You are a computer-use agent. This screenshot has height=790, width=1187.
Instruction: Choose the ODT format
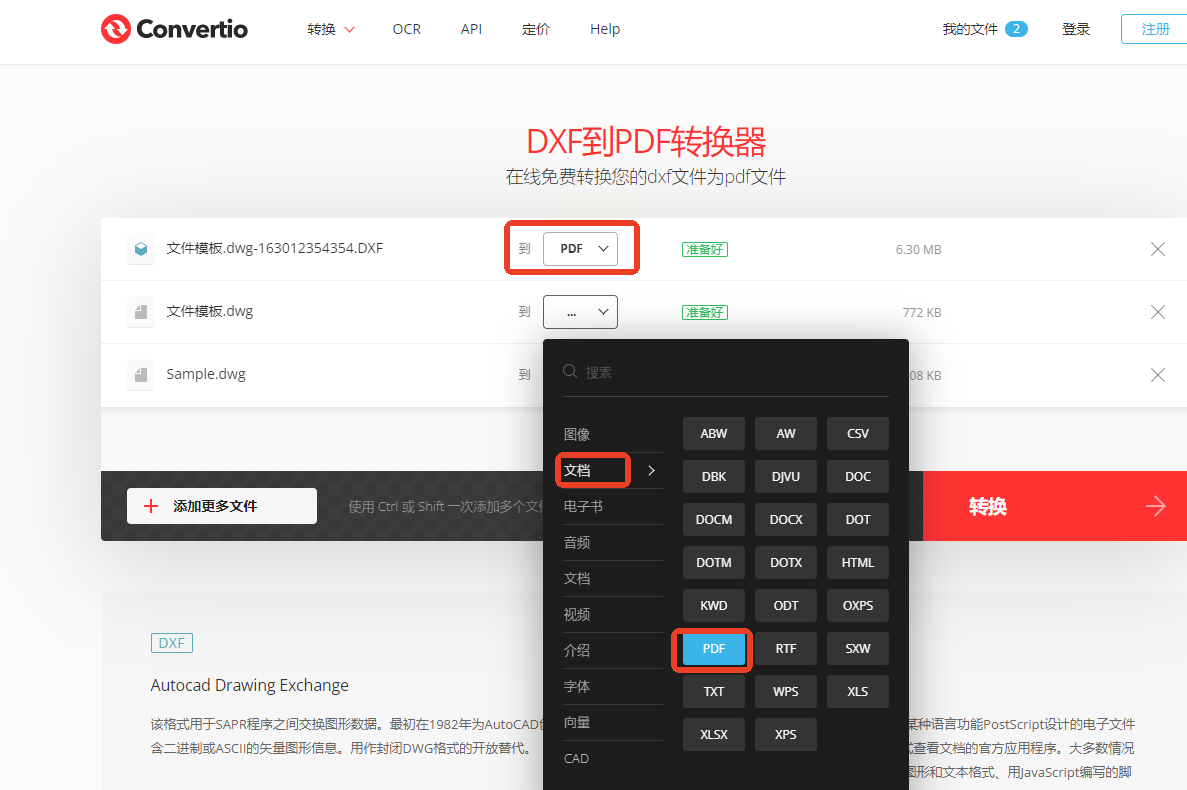coord(786,605)
